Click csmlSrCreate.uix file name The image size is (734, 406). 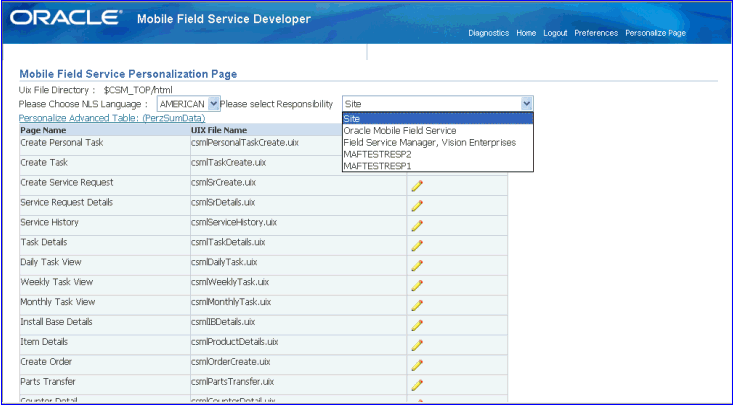click(224, 182)
